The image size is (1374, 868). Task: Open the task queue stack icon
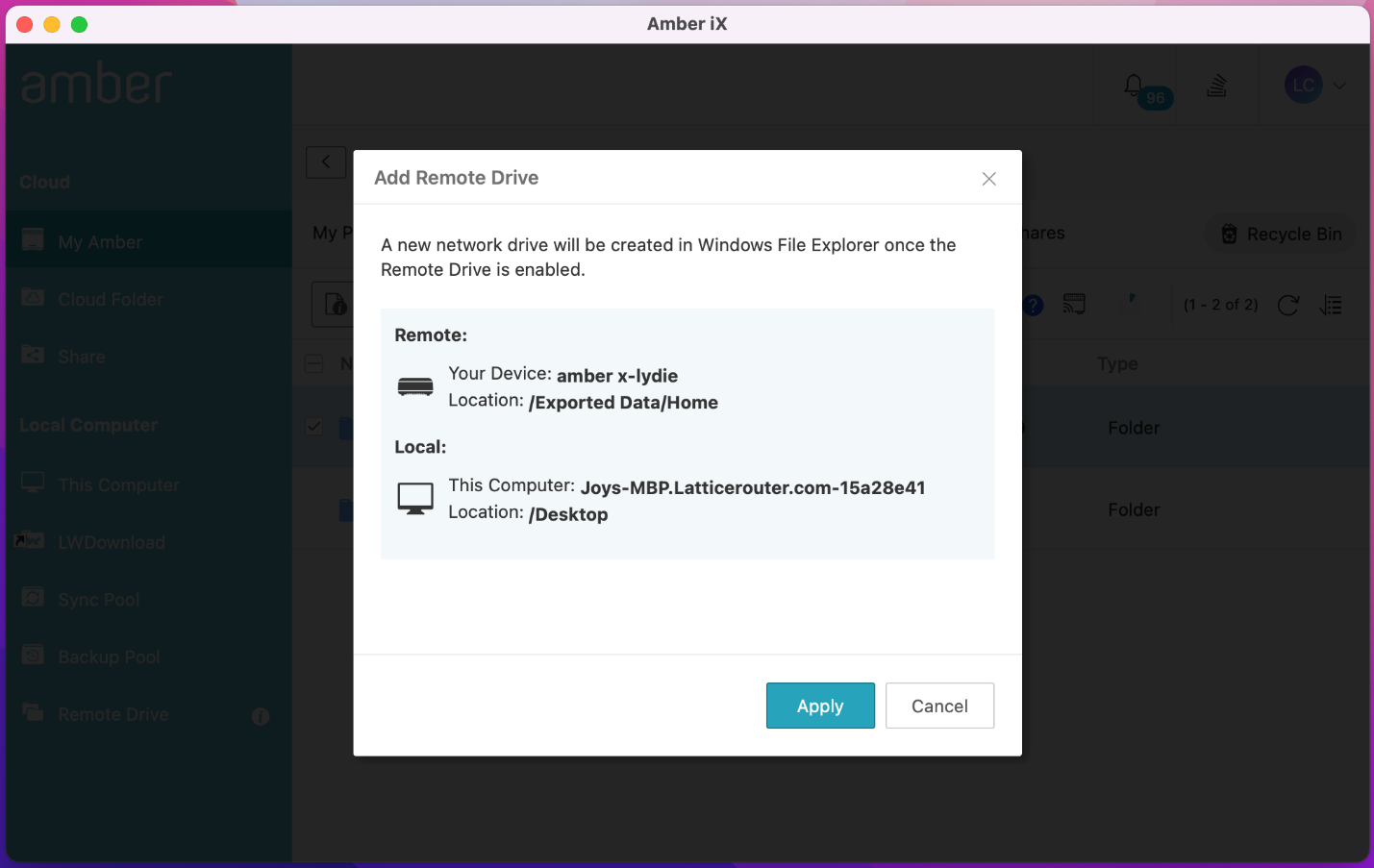pos(1217,86)
